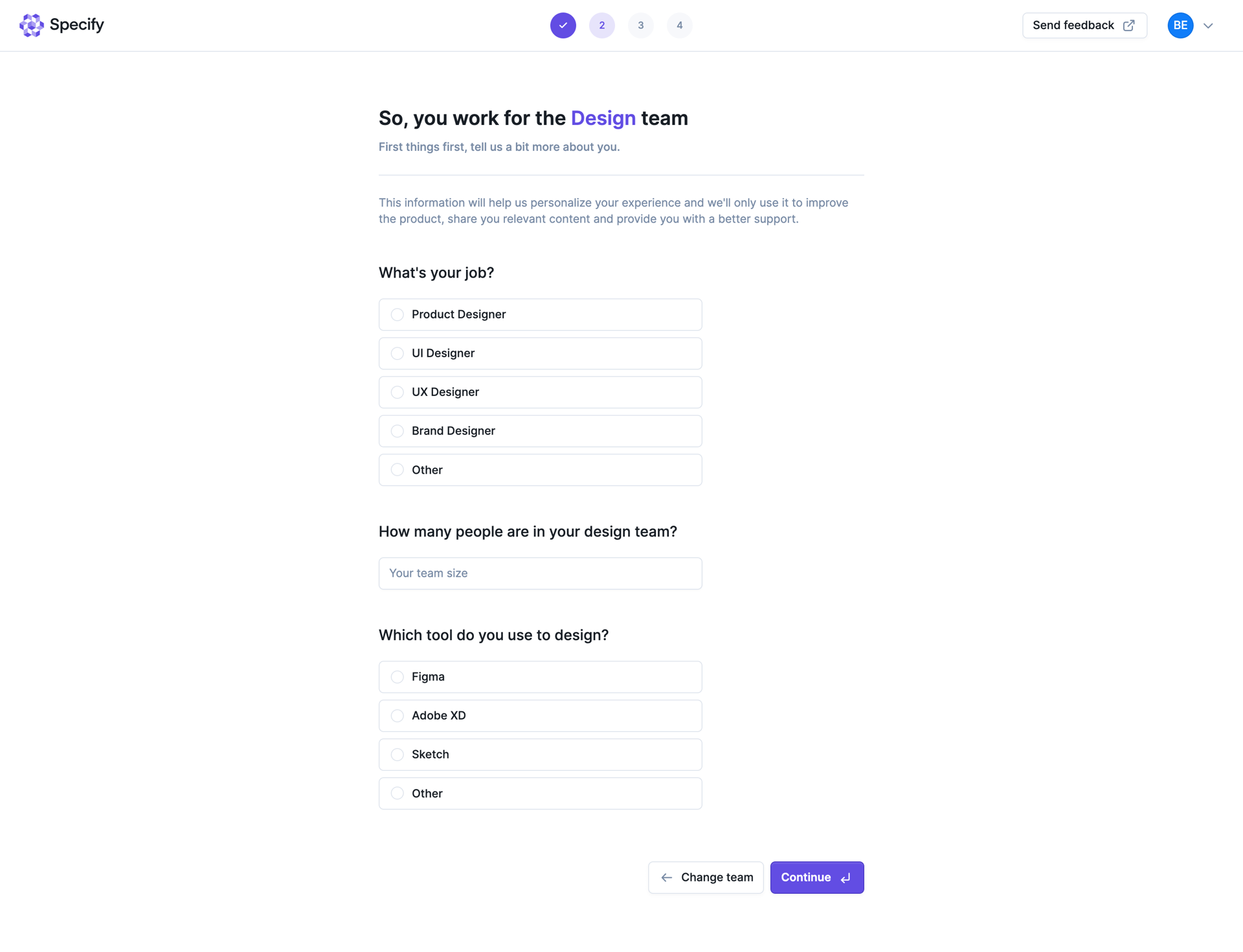Select Figma as your design tool
Viewport: 1243px width, 952px height.
397,677
